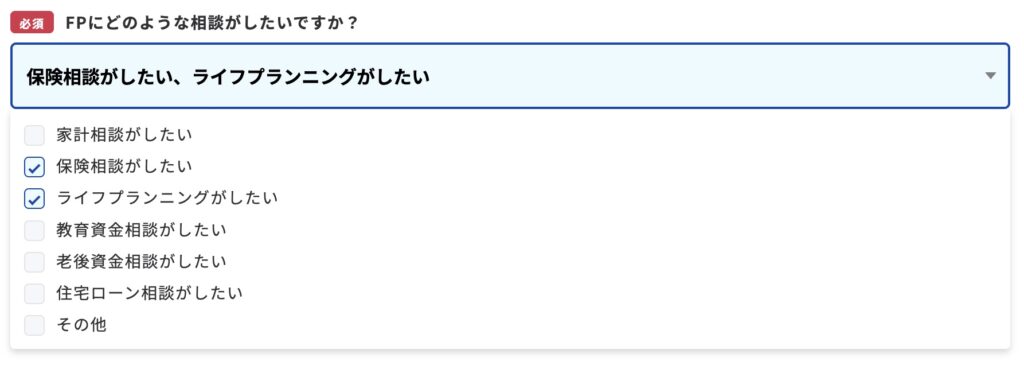Uncheck the ライフプランニングがしたい checkbox

pos(35,198)
